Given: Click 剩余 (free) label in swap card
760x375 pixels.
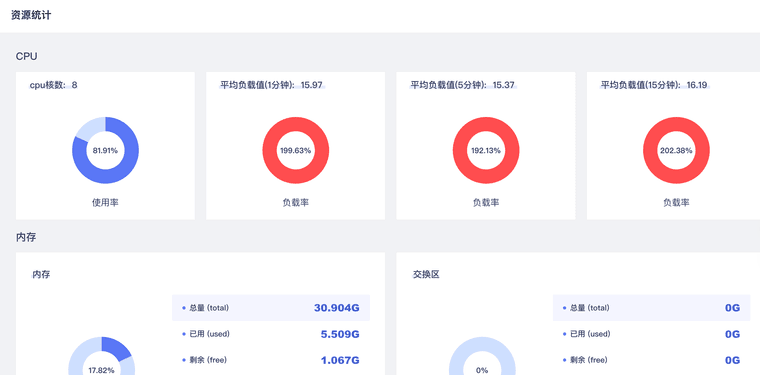Looking at the screenshot, I should click(x=589, y=360).
